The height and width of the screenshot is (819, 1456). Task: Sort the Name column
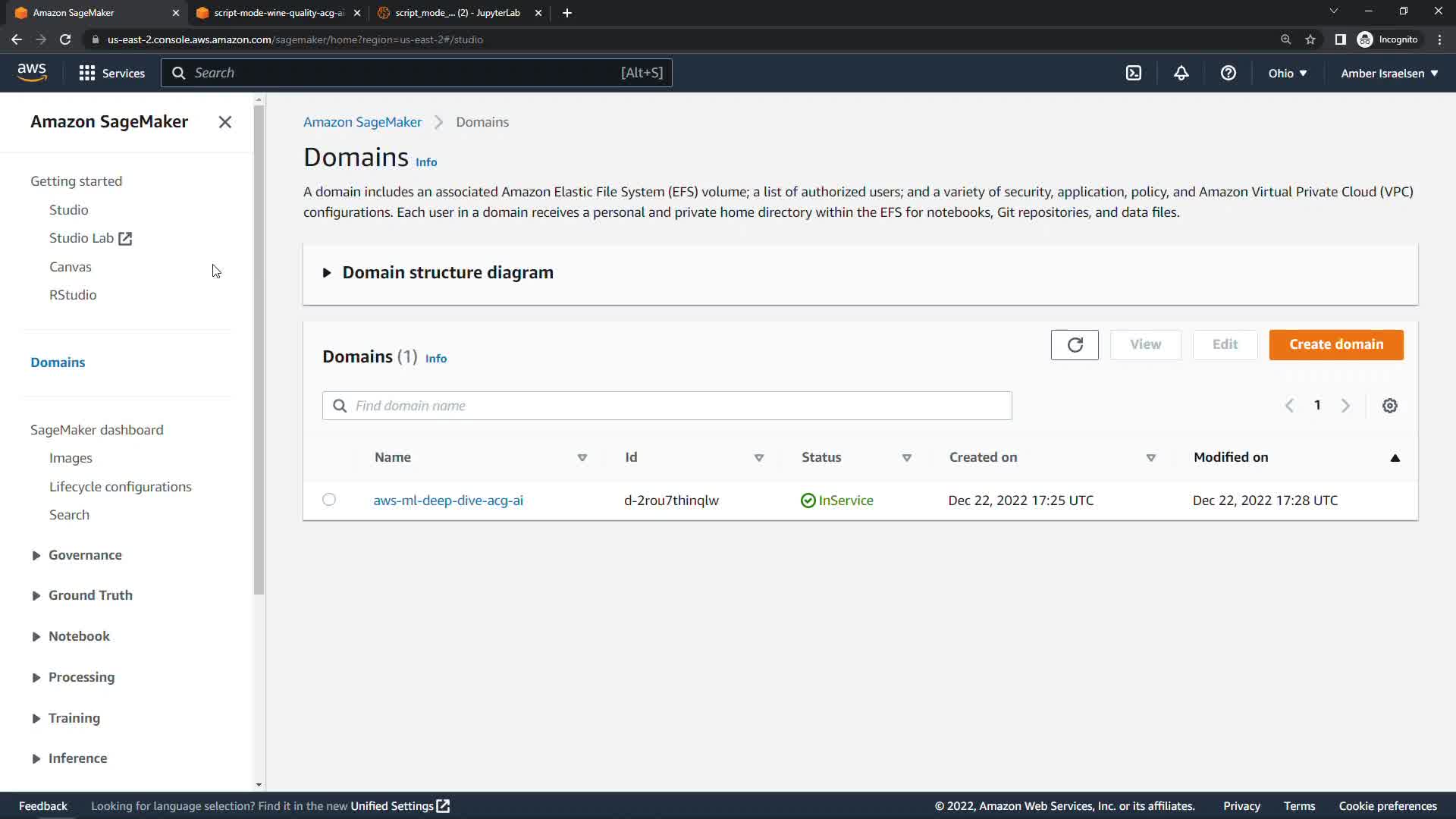point(582,457)
